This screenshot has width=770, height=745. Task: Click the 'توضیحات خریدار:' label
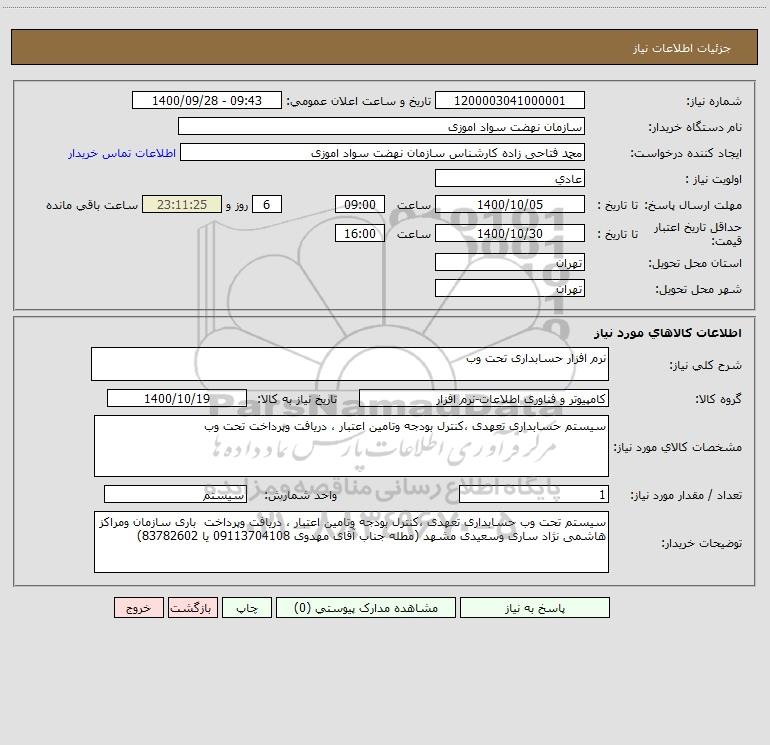point(701,543)
